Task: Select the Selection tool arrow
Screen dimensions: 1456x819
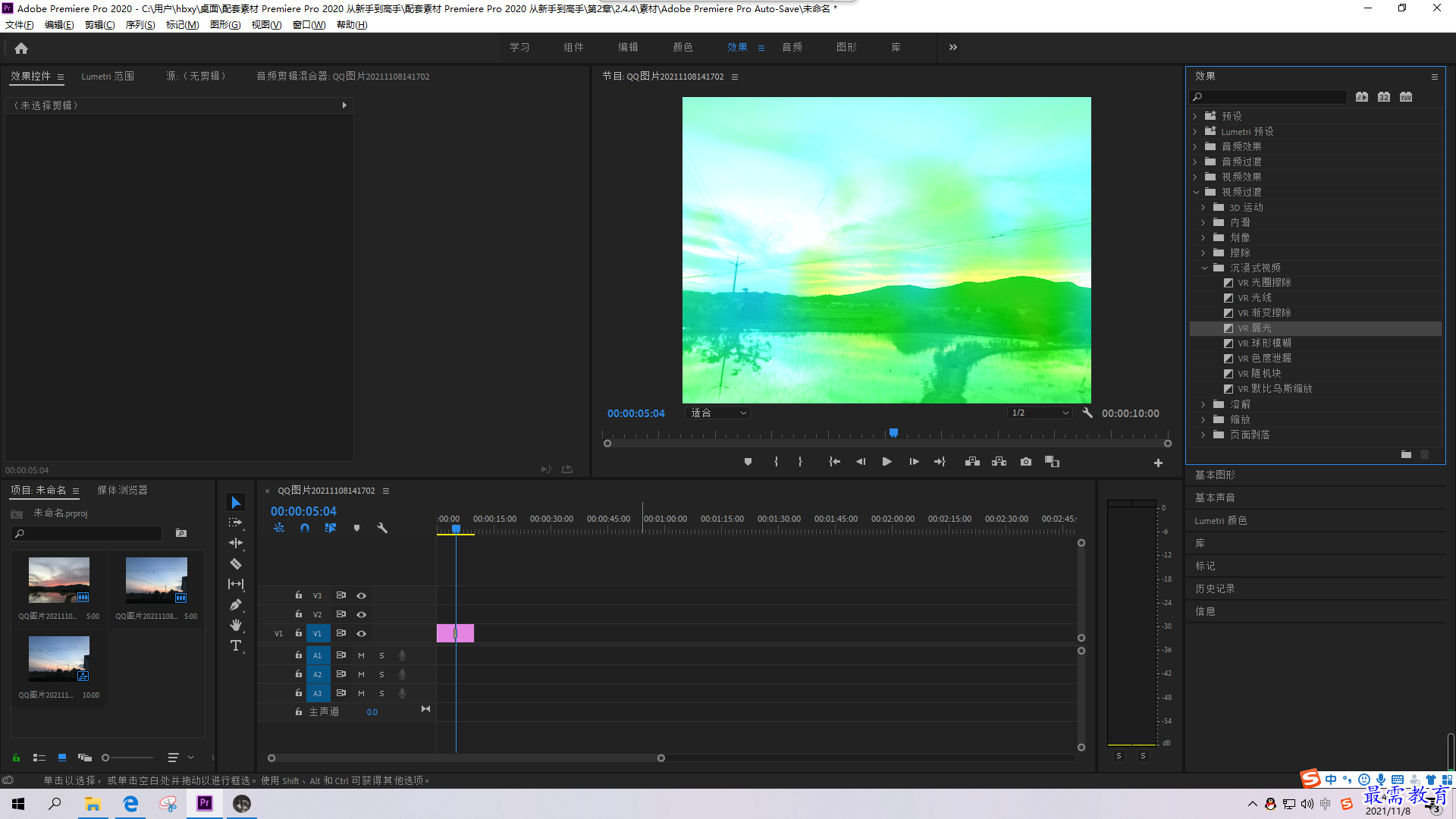Action: pos(236,503)
